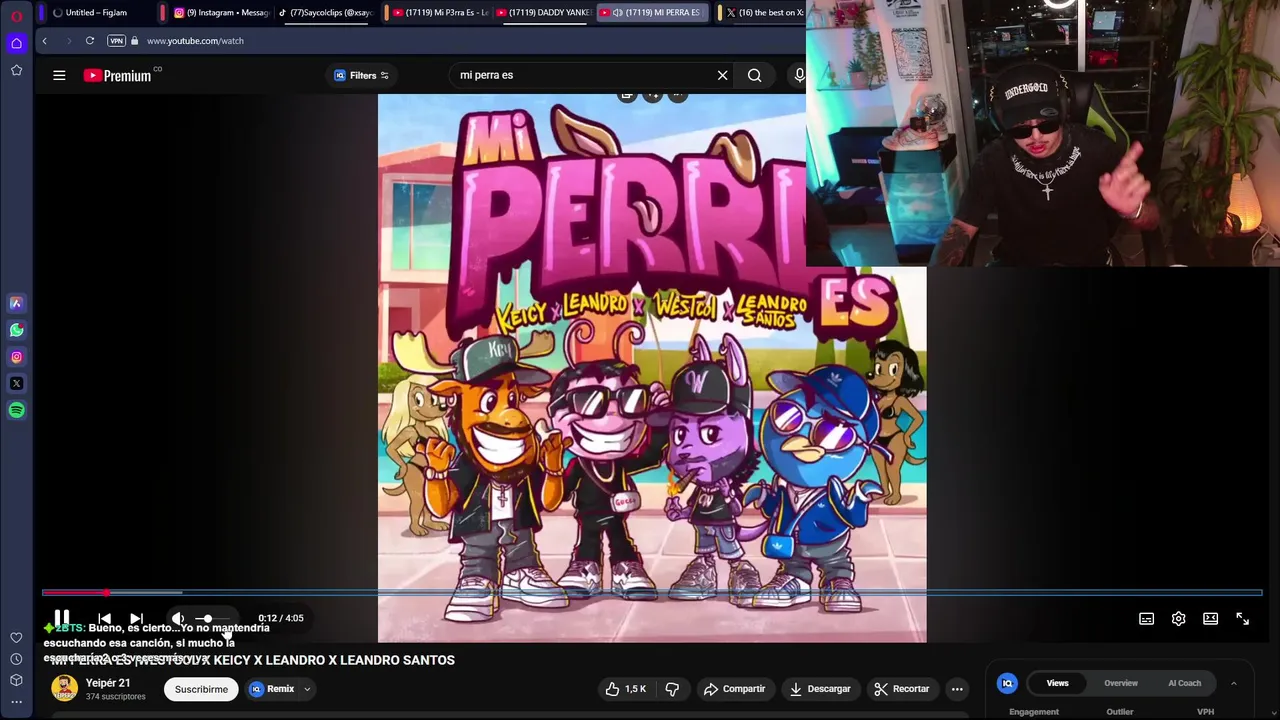Select the AI Coach tab
This screenshot has width=1280, height=720.
[1185, 683]
